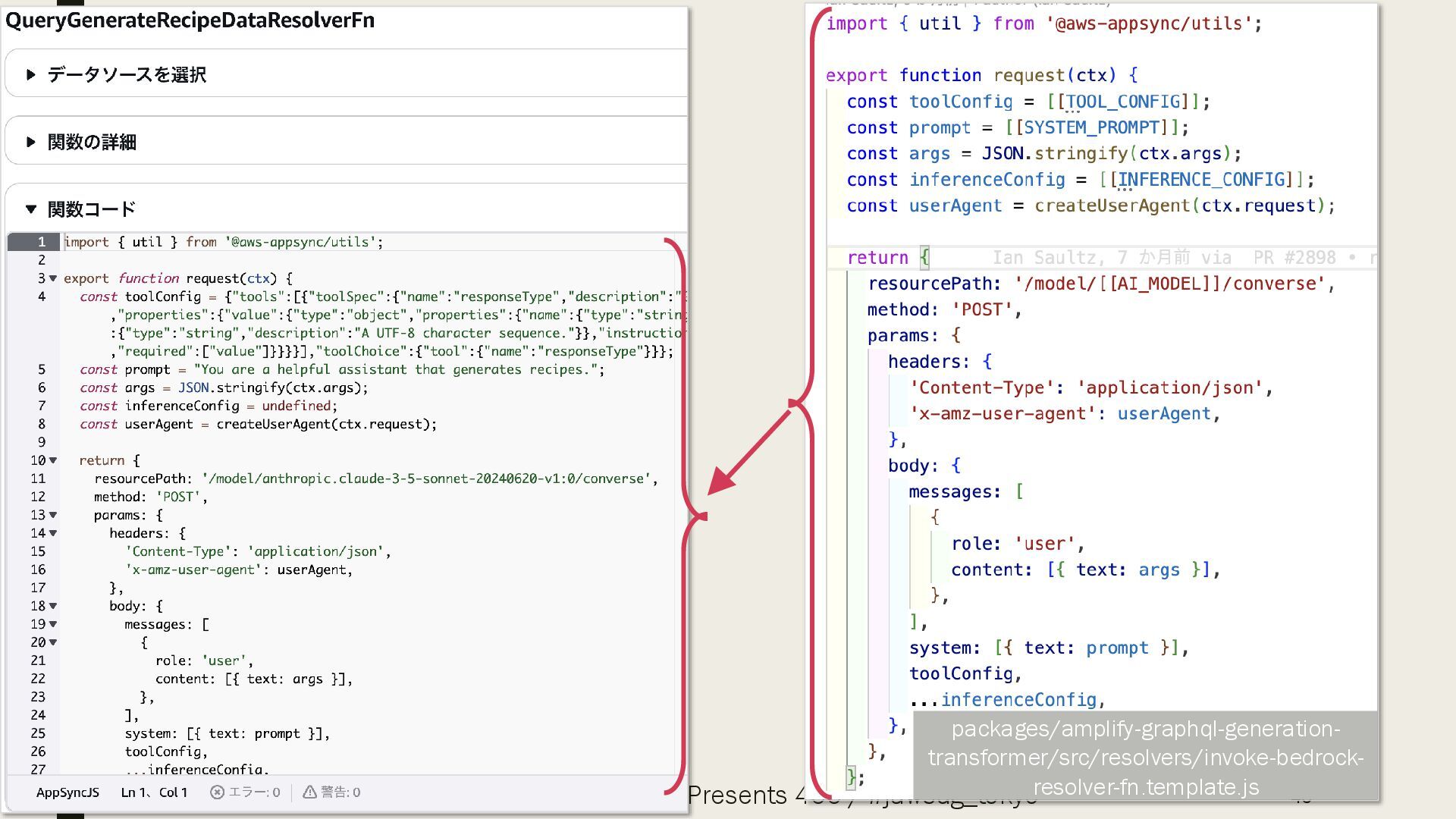Click the error count icon in status bar
Viewport: 1456px width, 819px height.
click(x=218, y=792)
